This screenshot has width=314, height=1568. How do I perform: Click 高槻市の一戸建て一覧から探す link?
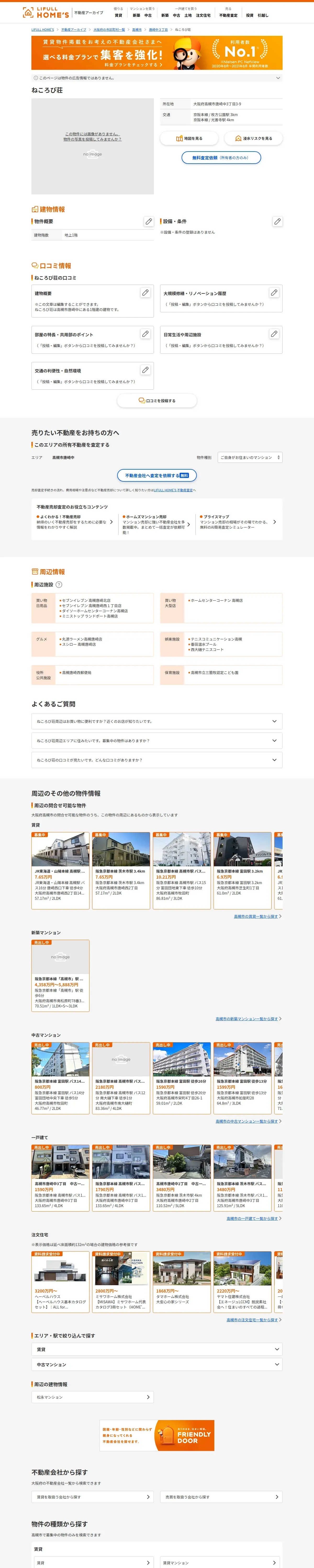point(253,1218)
